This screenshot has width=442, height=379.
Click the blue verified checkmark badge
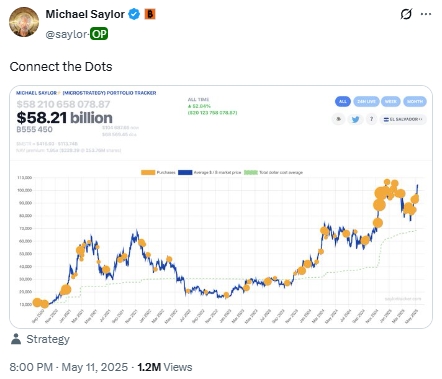134,14
